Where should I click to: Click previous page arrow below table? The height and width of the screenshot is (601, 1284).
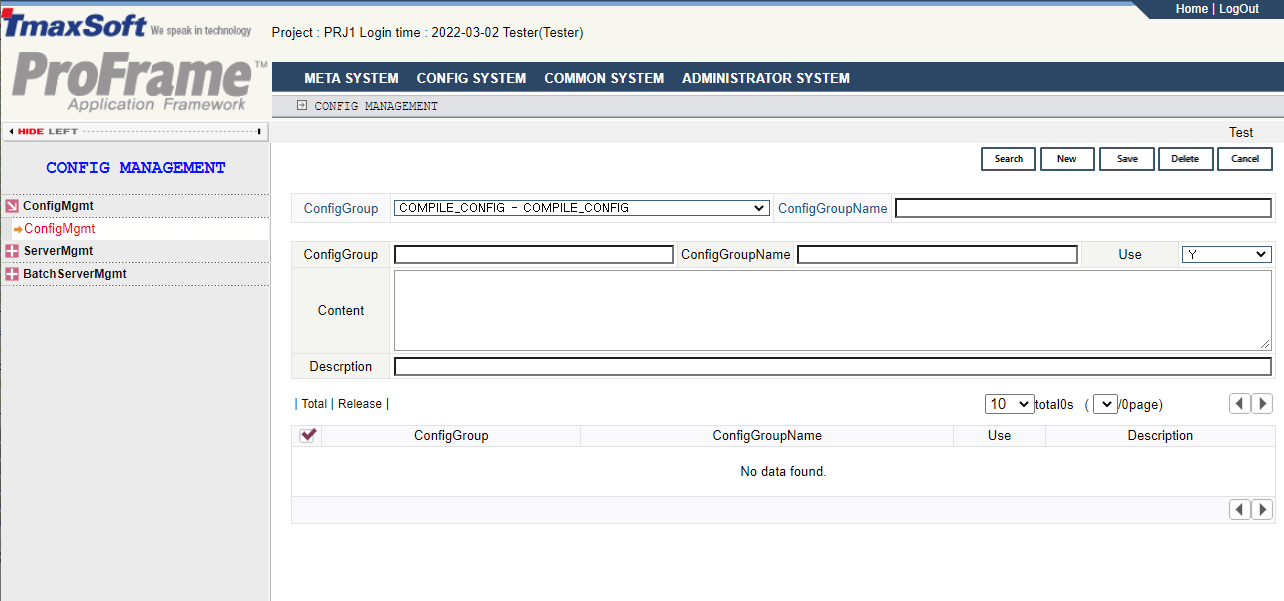point(1240,510)
